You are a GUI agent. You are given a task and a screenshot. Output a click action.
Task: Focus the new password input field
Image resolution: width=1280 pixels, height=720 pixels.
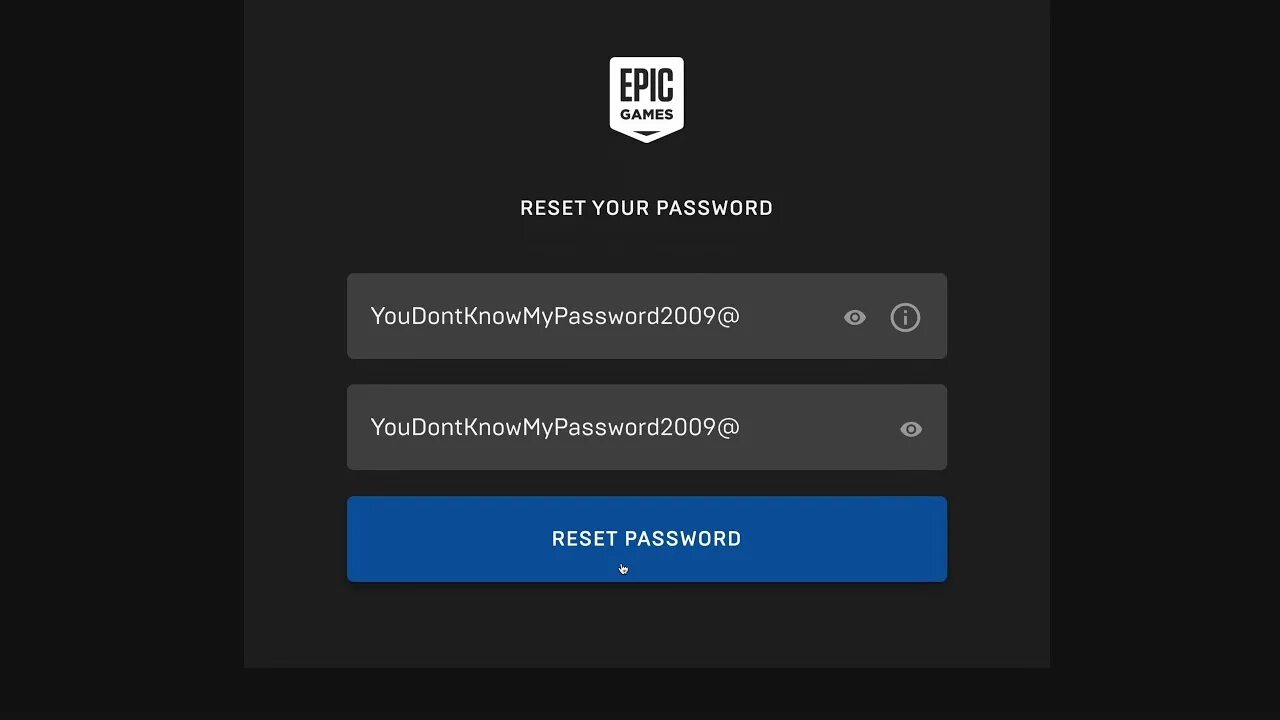pyautogui.click(x=646, y=316)
